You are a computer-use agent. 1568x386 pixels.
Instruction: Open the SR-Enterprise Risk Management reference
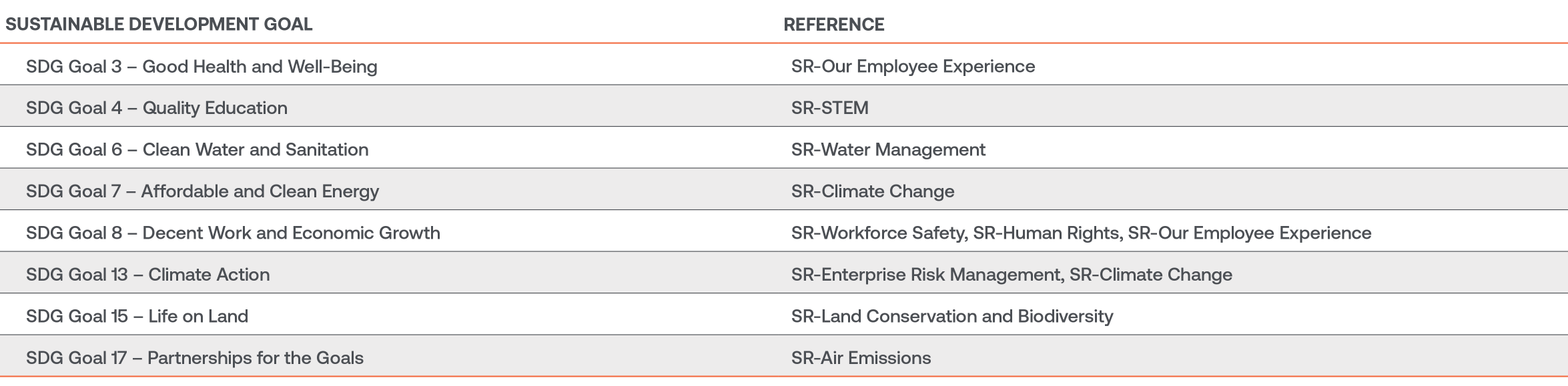pyautogui.click(x=928, y=275)
